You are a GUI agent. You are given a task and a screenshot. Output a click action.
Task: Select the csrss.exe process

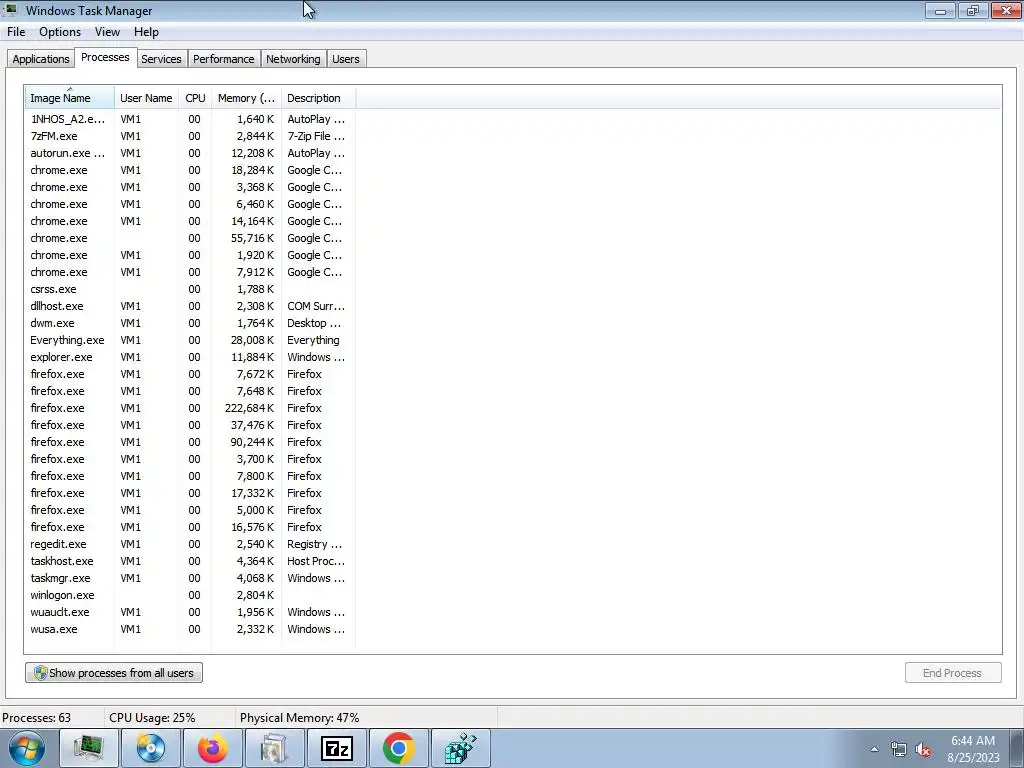pos(190,289)
